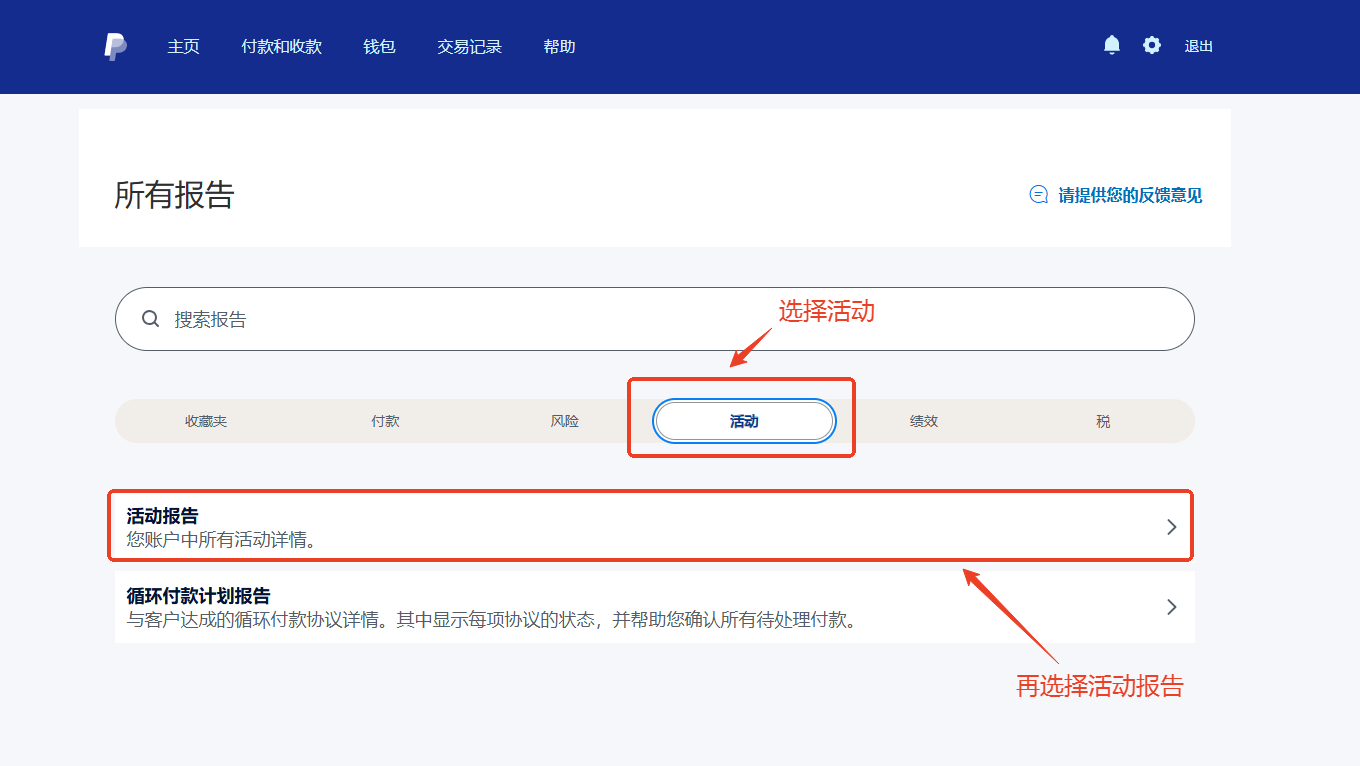Open the notifications bell
The height and width of the screenshot is (766, 1360).
(1111, 45)
